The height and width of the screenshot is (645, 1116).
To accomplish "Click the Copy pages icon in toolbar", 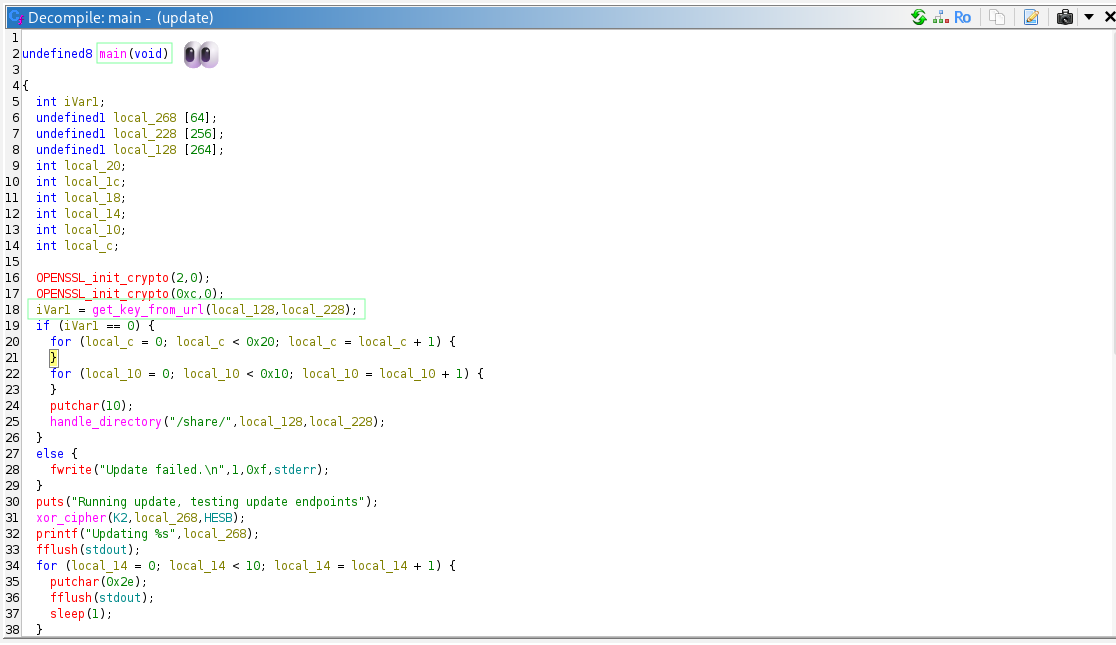I will click(x=997, y=17).
